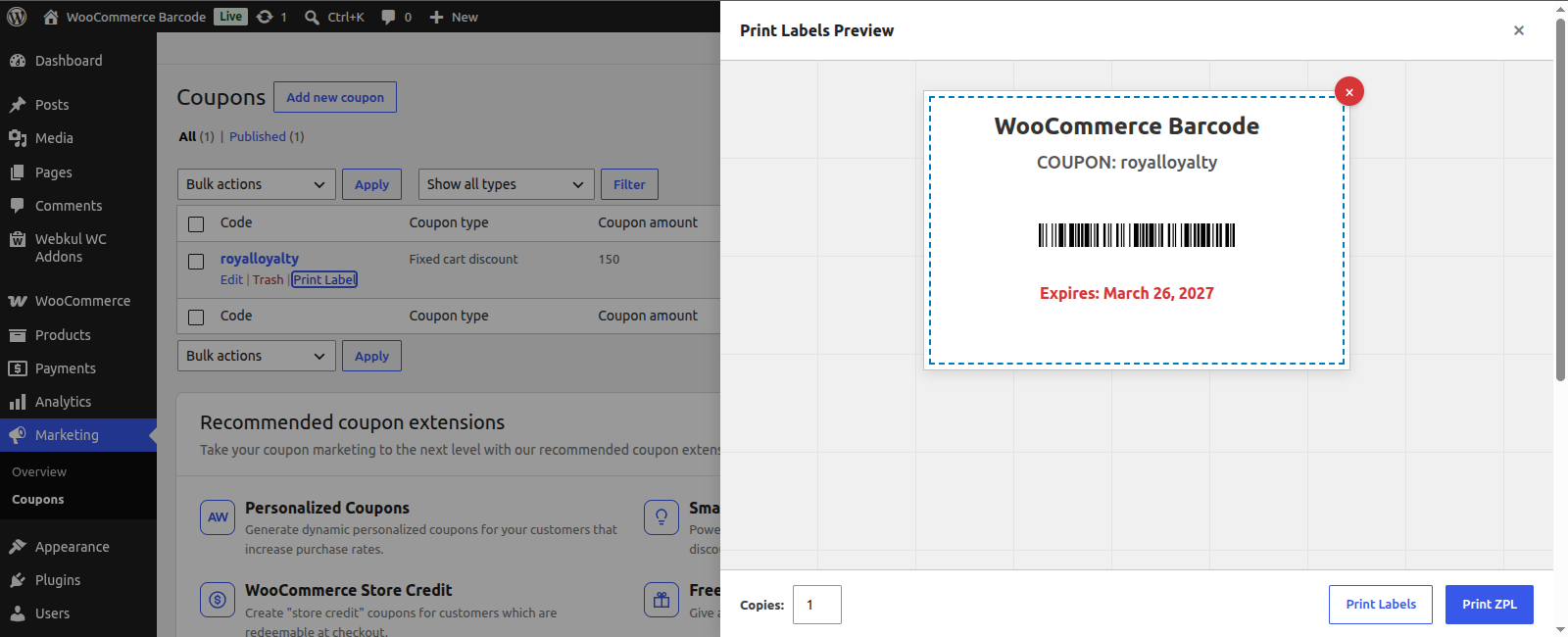Viewport: 1568px width, 637px height.
Task: Select the Expires: March 26, 2027 text
Action: pos(1127,293)
